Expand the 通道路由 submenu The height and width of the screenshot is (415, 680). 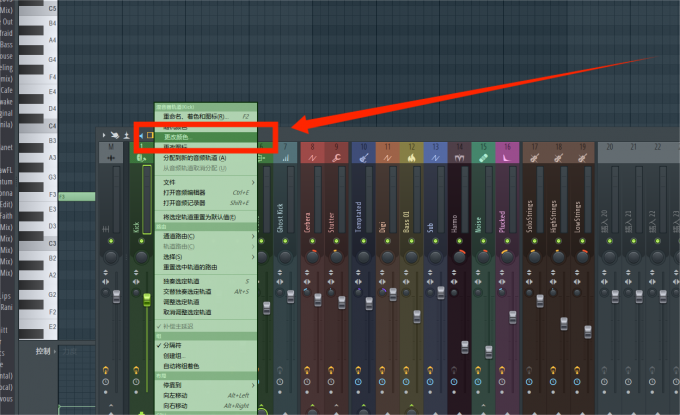click(x=206, y=236)
